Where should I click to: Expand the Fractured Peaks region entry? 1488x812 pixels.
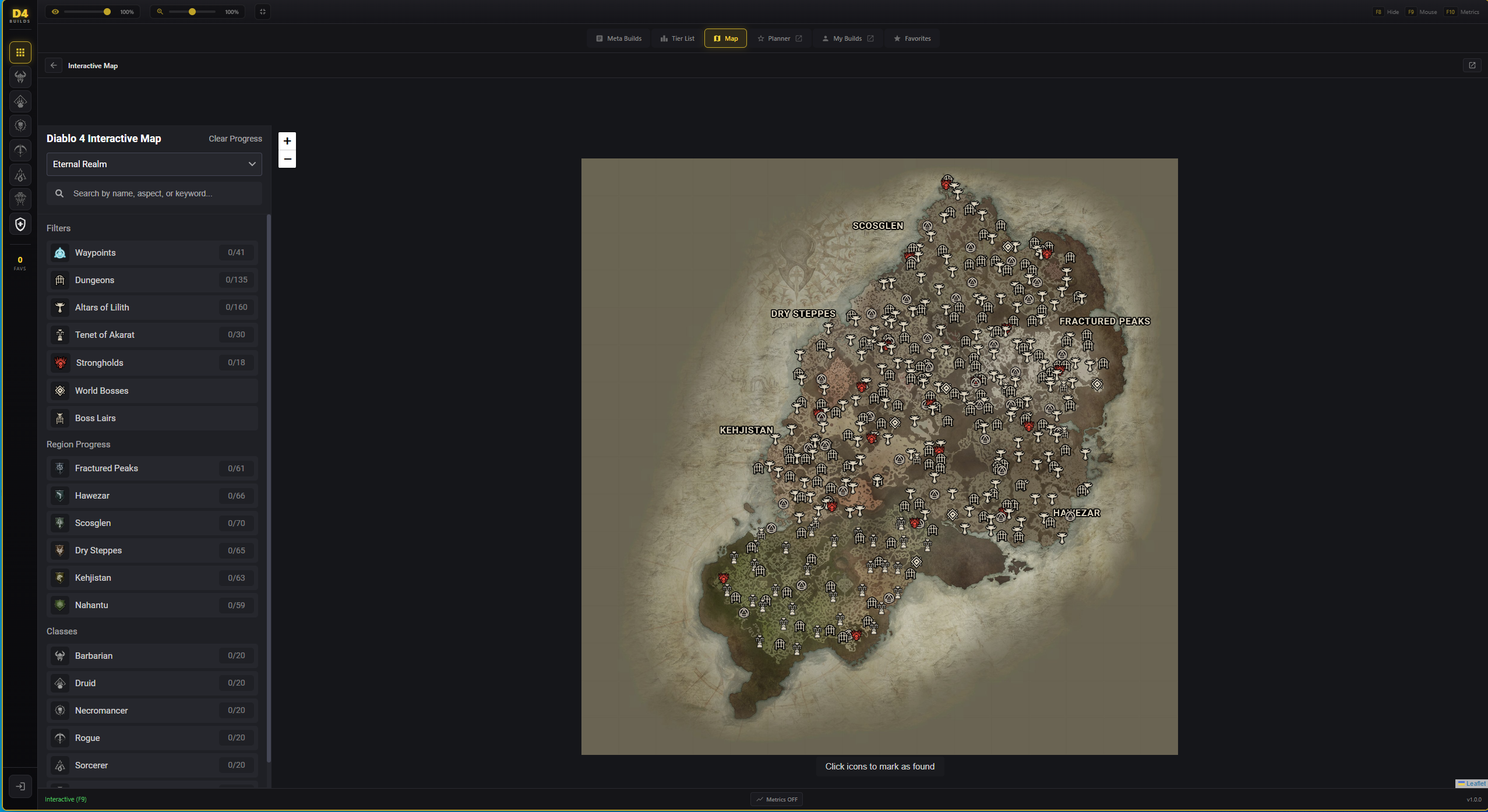tap(152, 468)
